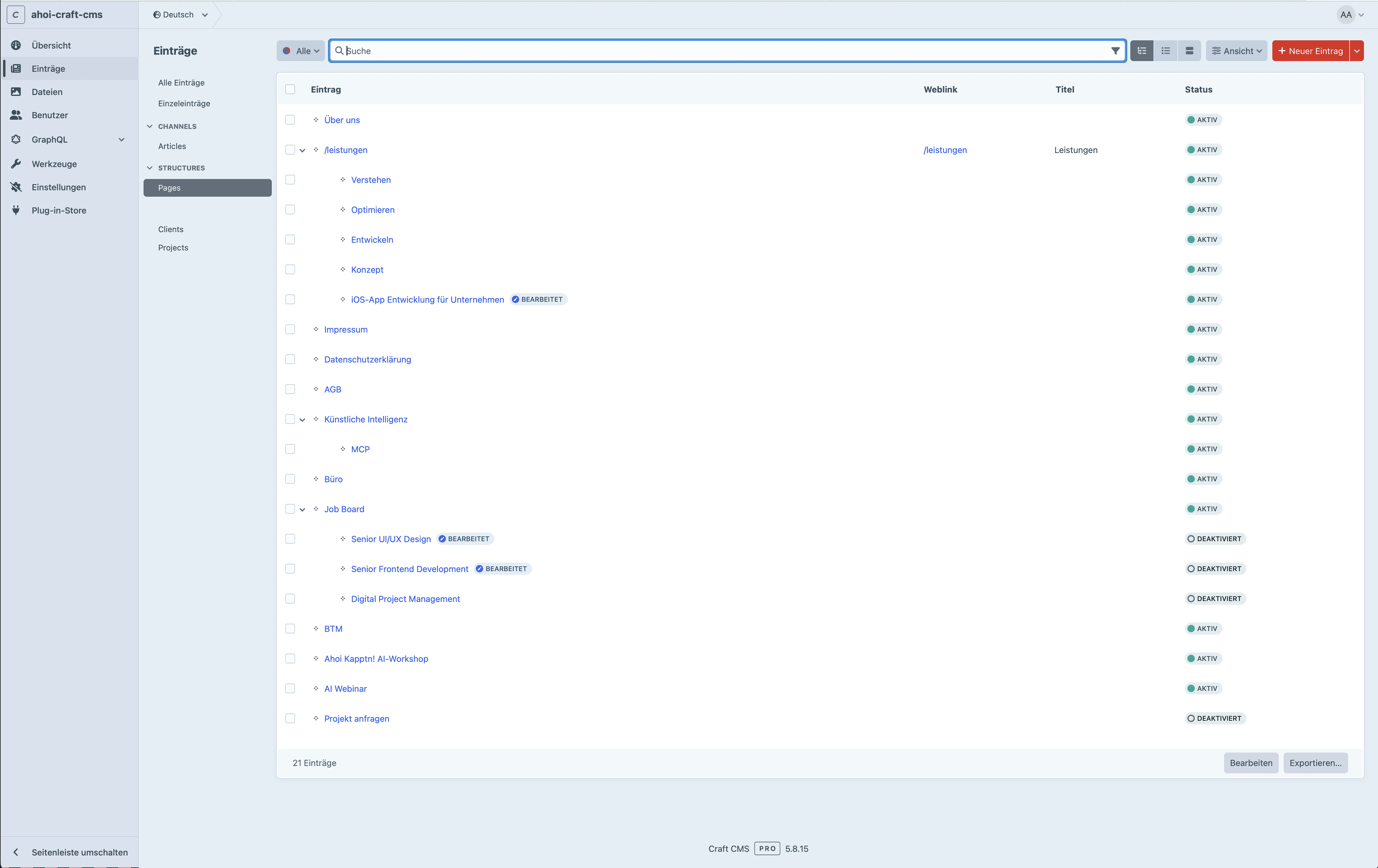Tick the checkbox for the Über uns entry
This screenshot has width=1378, height=868.
(290, 120)
